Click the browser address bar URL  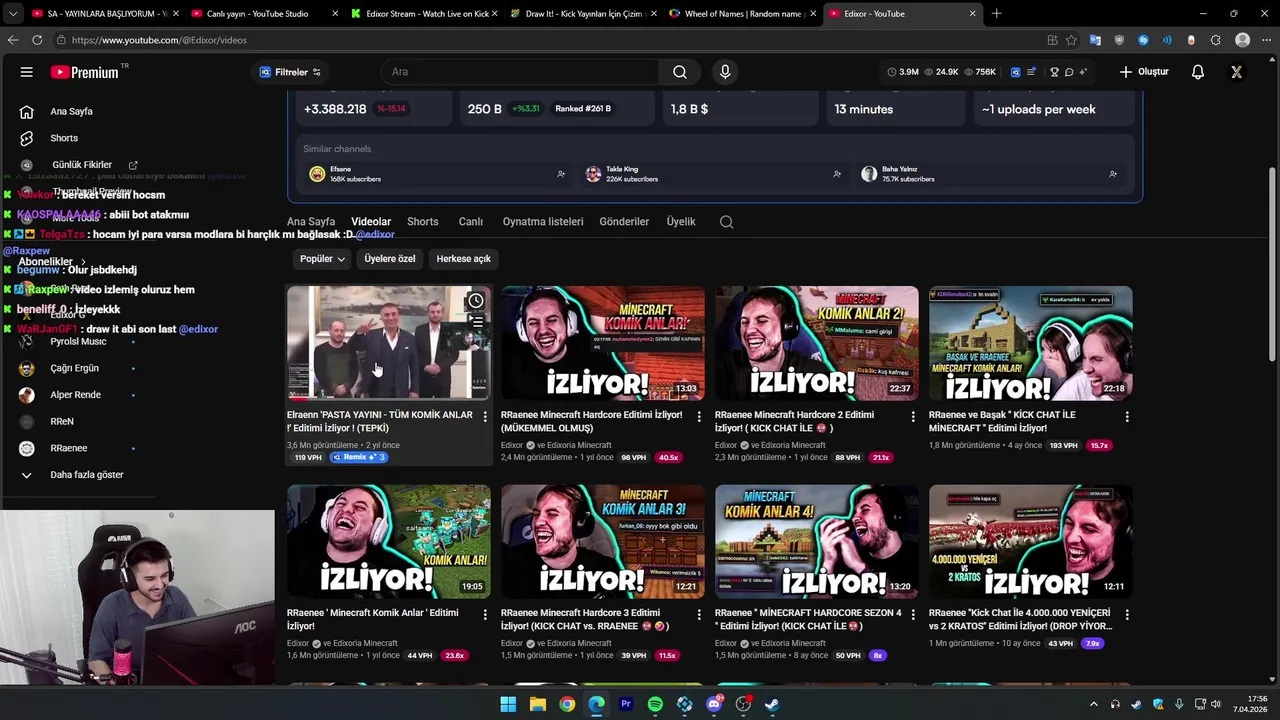click(159, 40)
